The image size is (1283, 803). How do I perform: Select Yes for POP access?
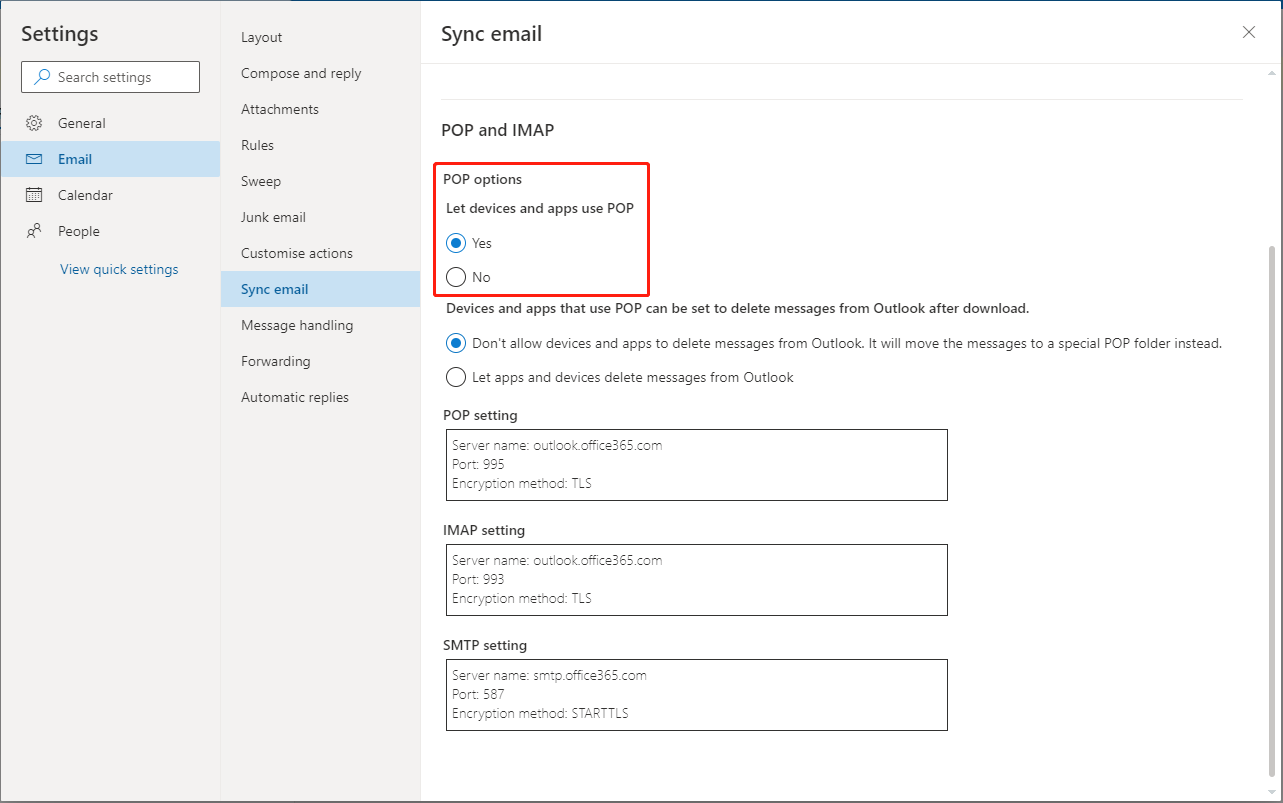[456, 243]
